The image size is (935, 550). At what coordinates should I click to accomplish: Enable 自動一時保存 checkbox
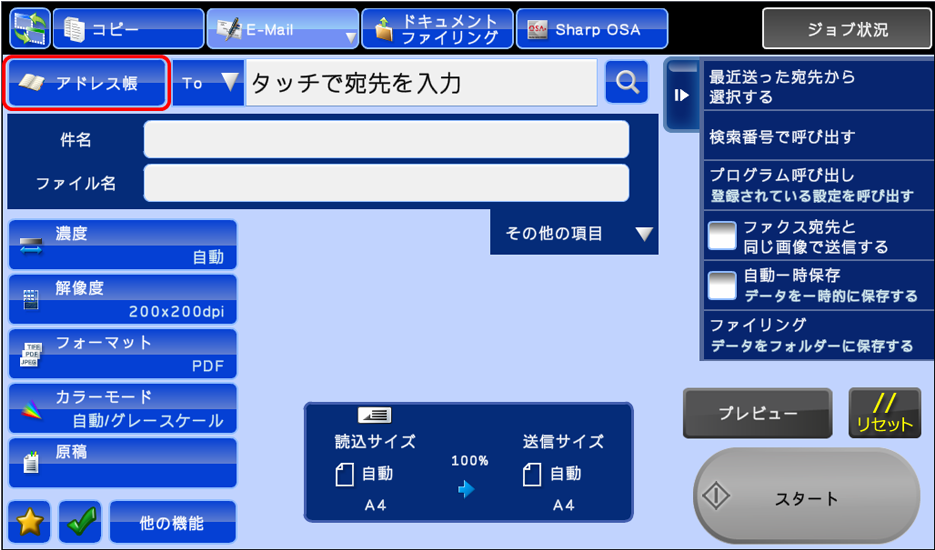(722, 285)
